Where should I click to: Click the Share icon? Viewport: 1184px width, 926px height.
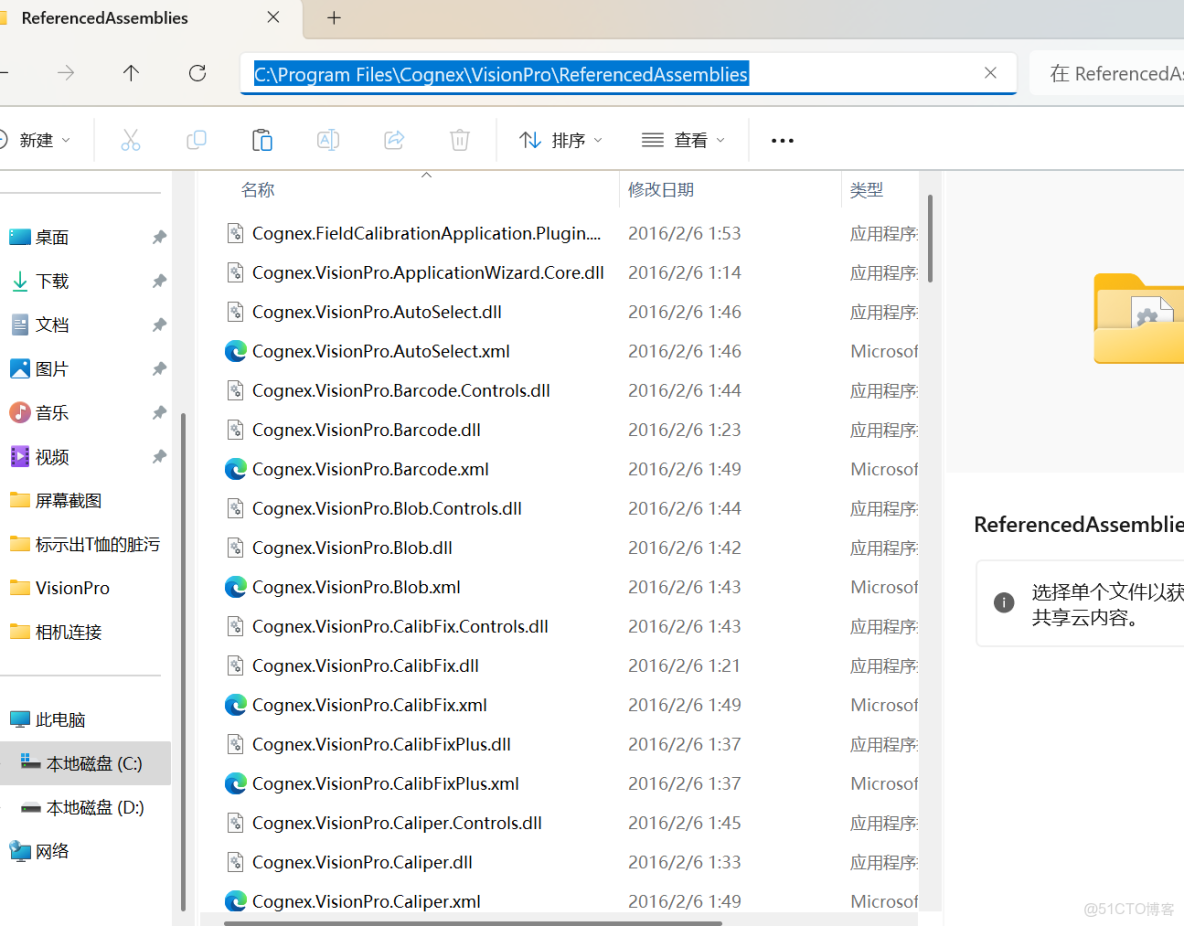pos(393,140)
